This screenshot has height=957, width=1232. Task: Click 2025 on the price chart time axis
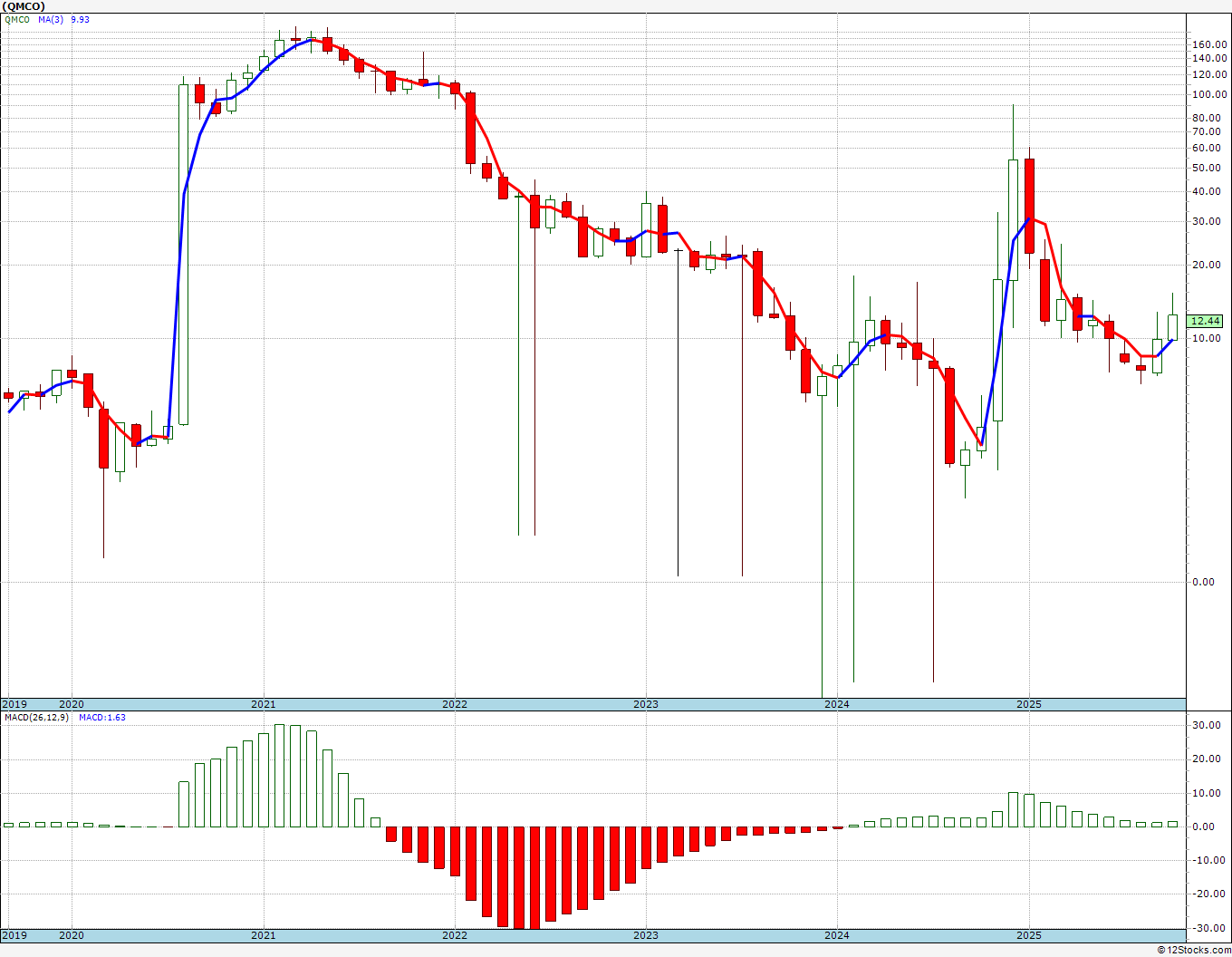coord(1028,704)
